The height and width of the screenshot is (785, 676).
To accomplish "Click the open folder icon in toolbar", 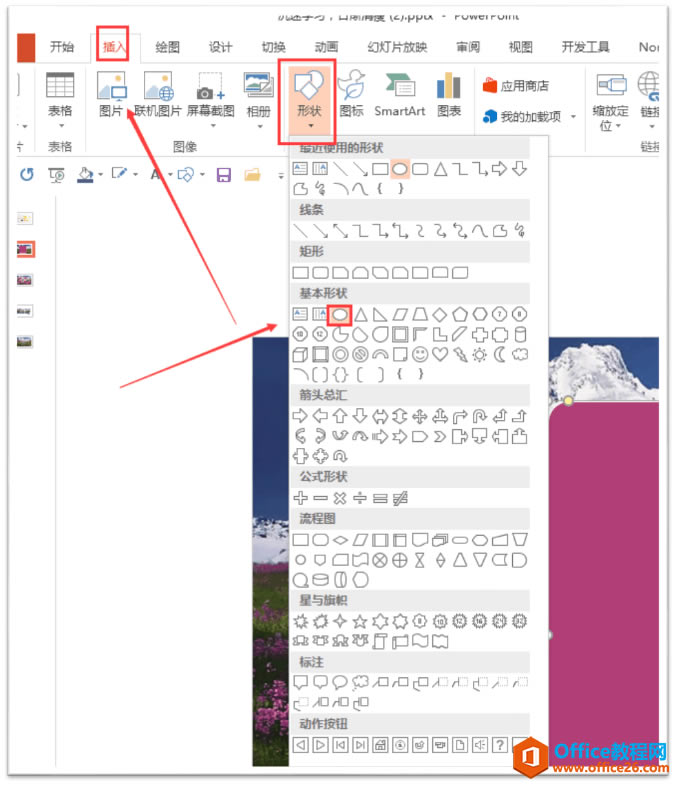I will (253, 175).
